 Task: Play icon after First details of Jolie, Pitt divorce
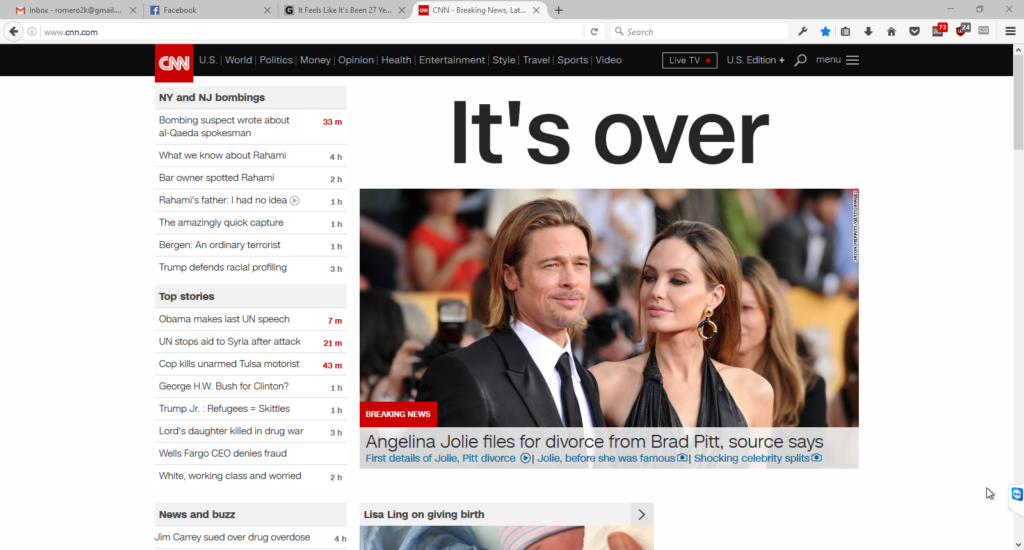click(525, 458)
